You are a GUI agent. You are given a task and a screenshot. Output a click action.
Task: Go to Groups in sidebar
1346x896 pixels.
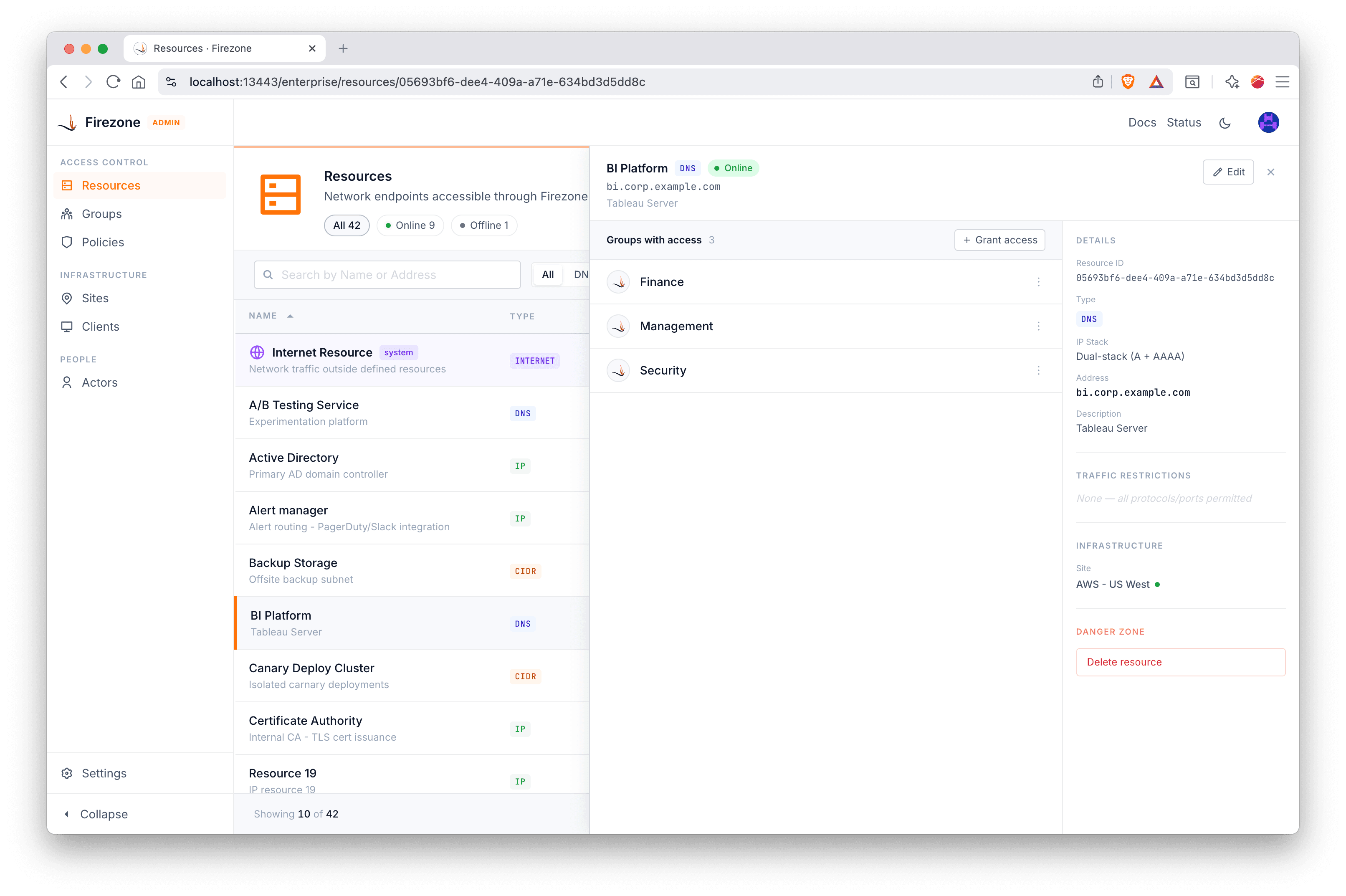tap(101, 214)
